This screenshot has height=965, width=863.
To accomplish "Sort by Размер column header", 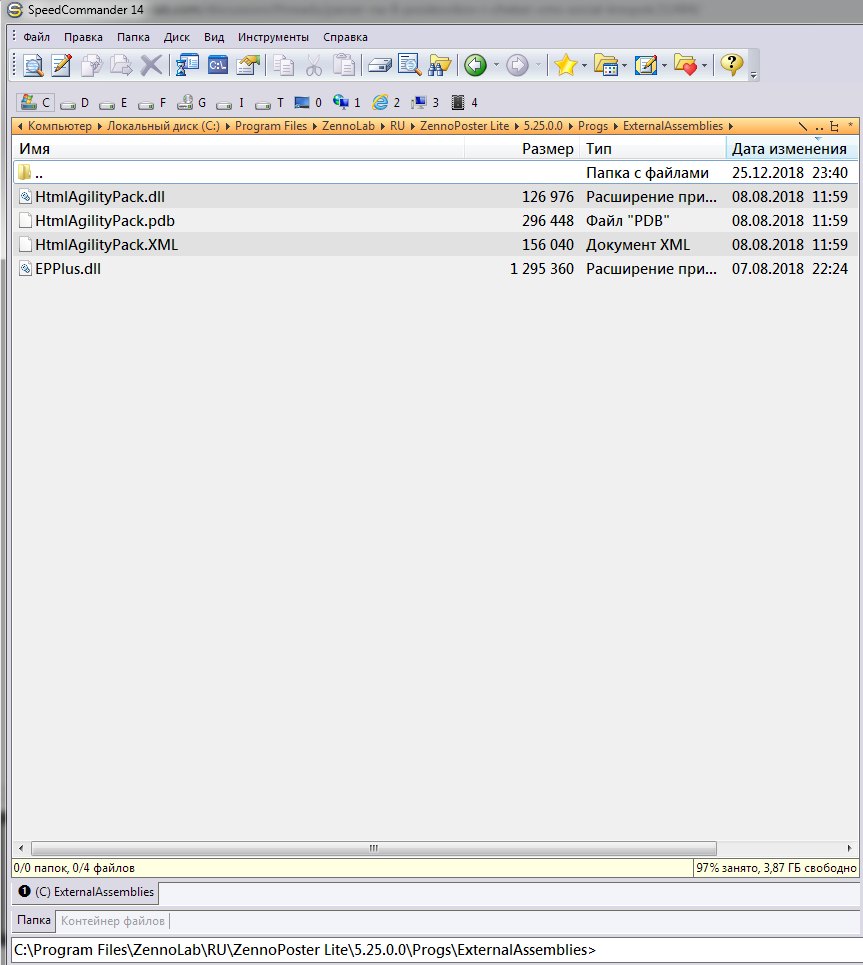I will point(522,148).
